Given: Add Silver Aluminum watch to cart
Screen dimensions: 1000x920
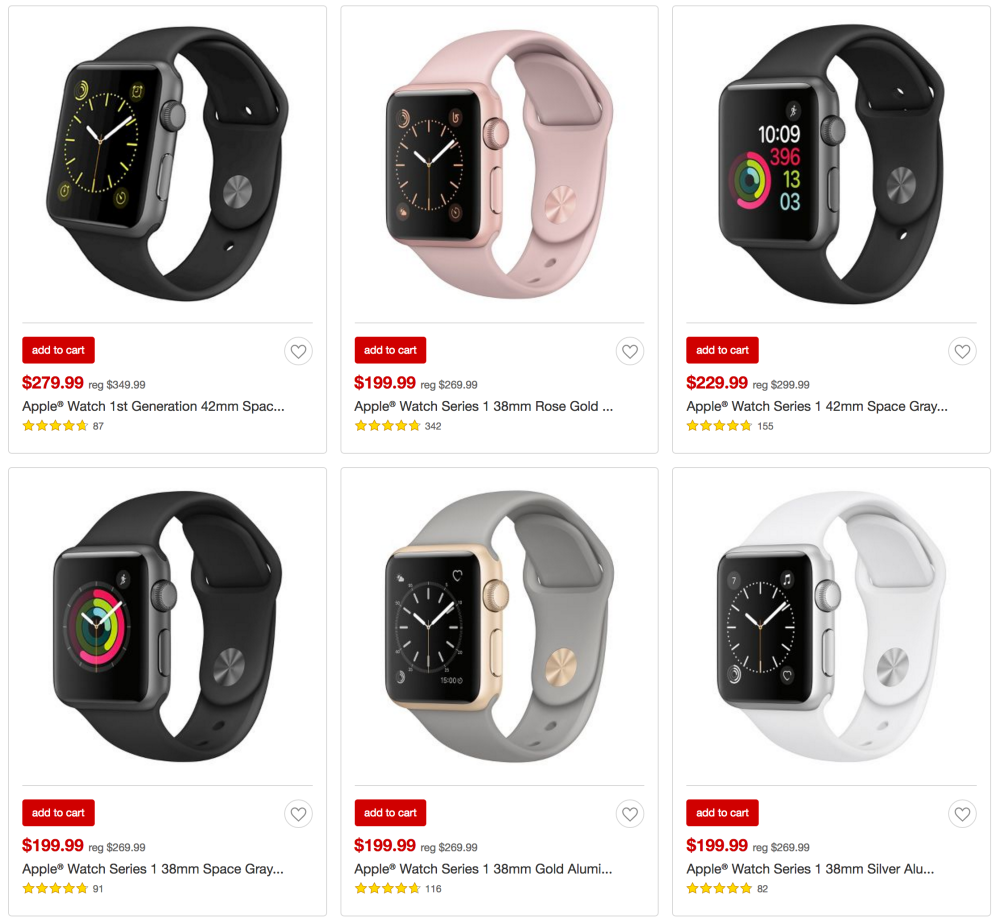Looking at the screenshot, I should [x=722, y=813].
